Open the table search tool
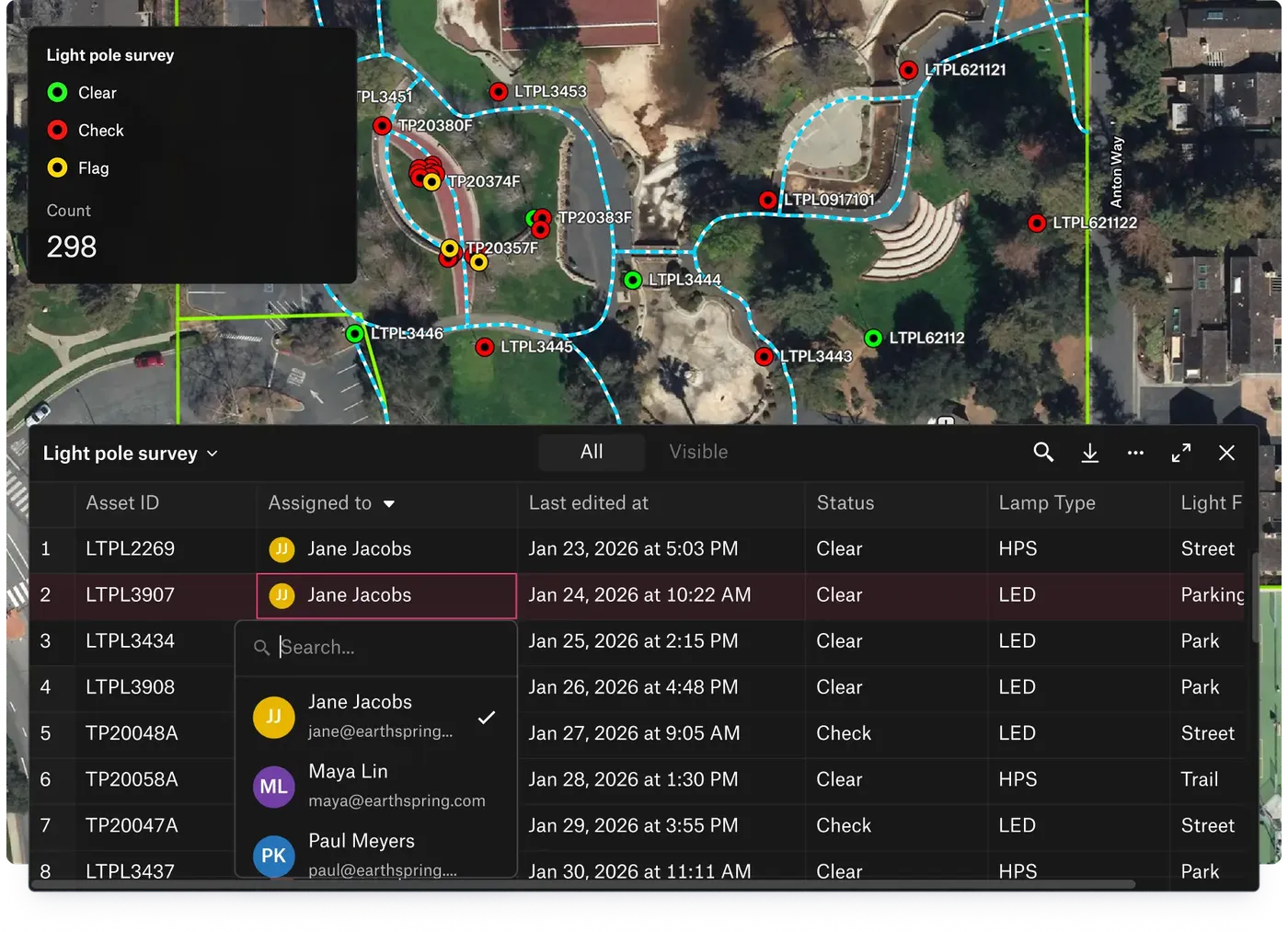This screenshot has height=932, width=1288. tap(1043, 453)
